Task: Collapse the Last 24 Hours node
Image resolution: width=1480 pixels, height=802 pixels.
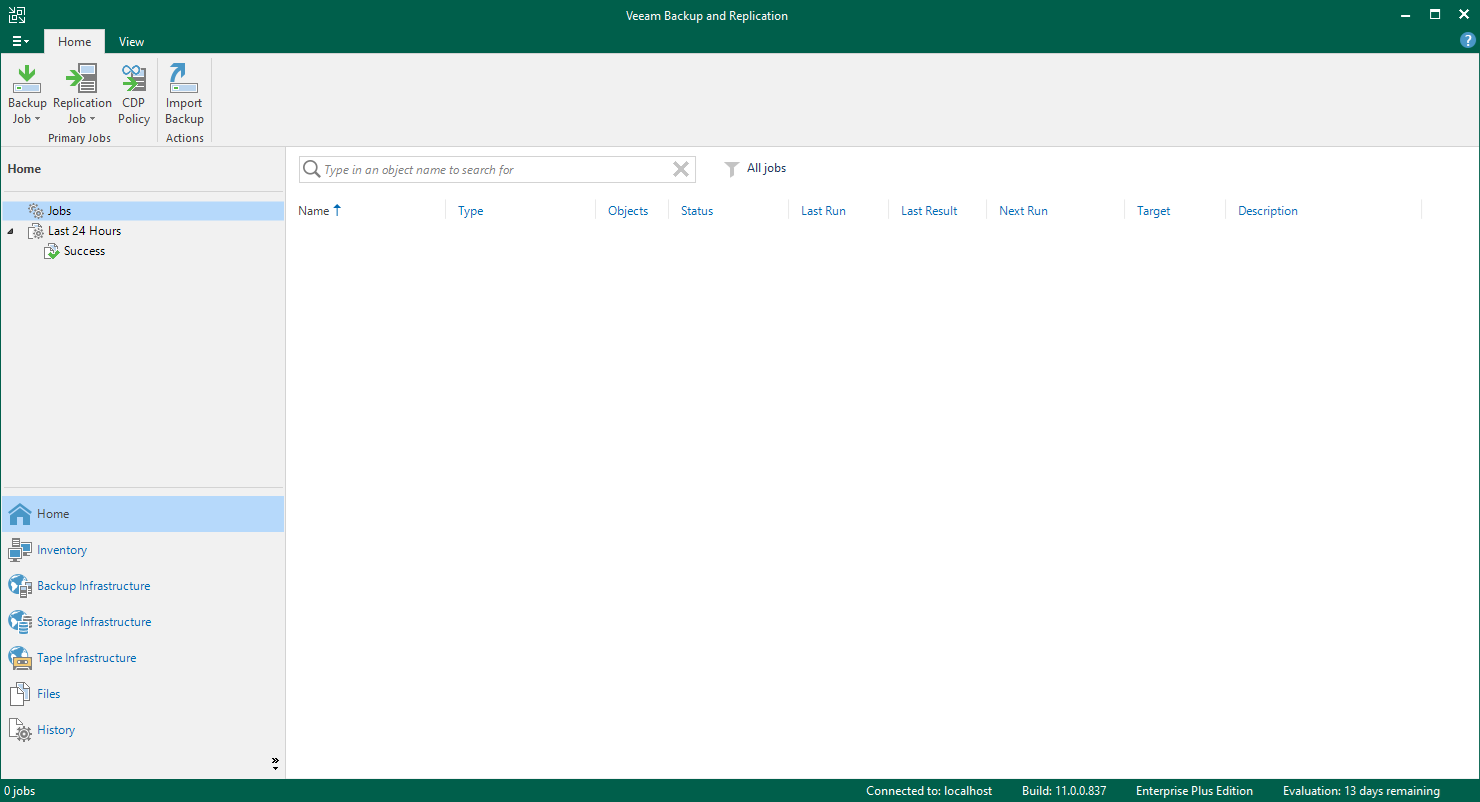Action: (11, 231)
